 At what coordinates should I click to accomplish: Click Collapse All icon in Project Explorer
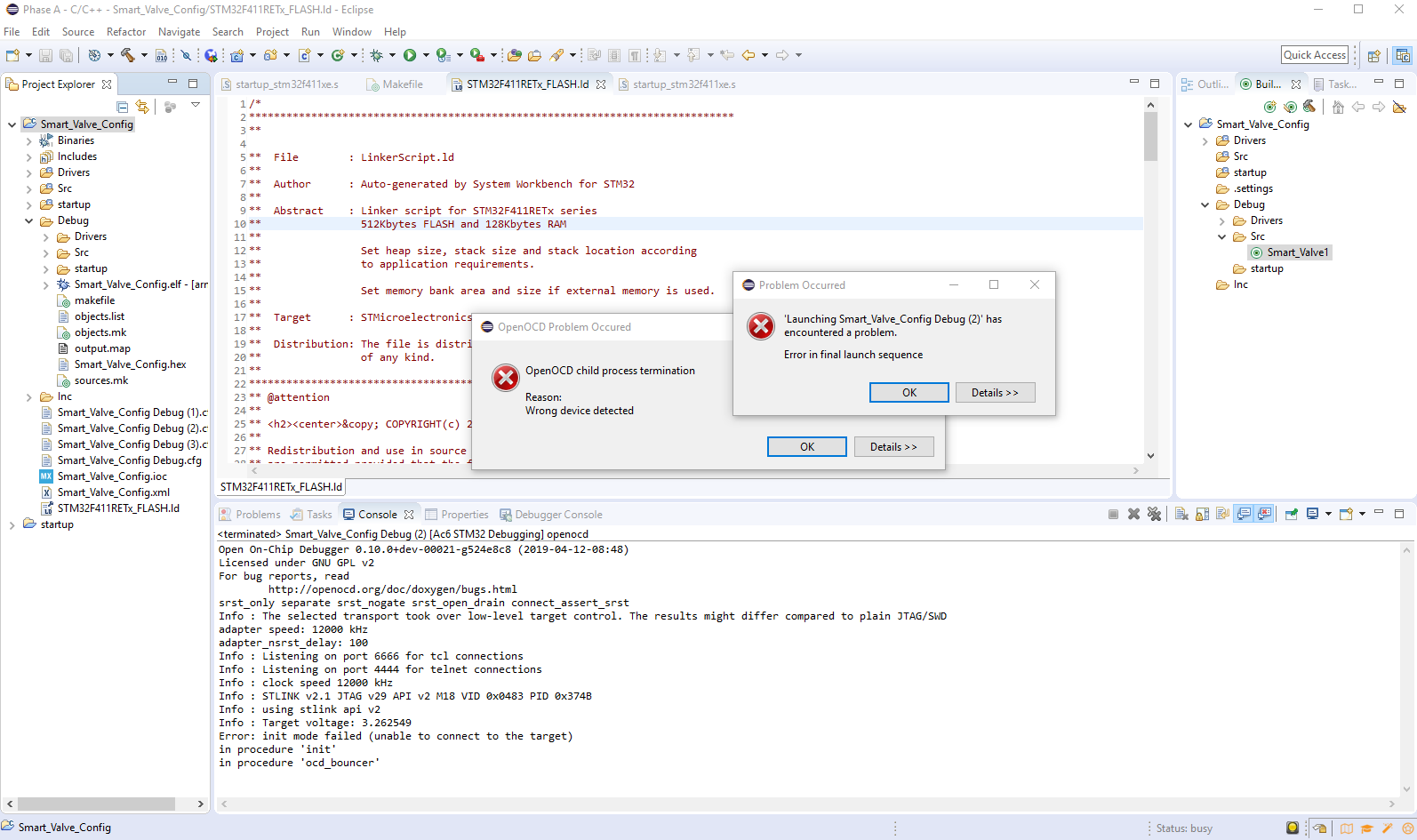coord(123,107)
